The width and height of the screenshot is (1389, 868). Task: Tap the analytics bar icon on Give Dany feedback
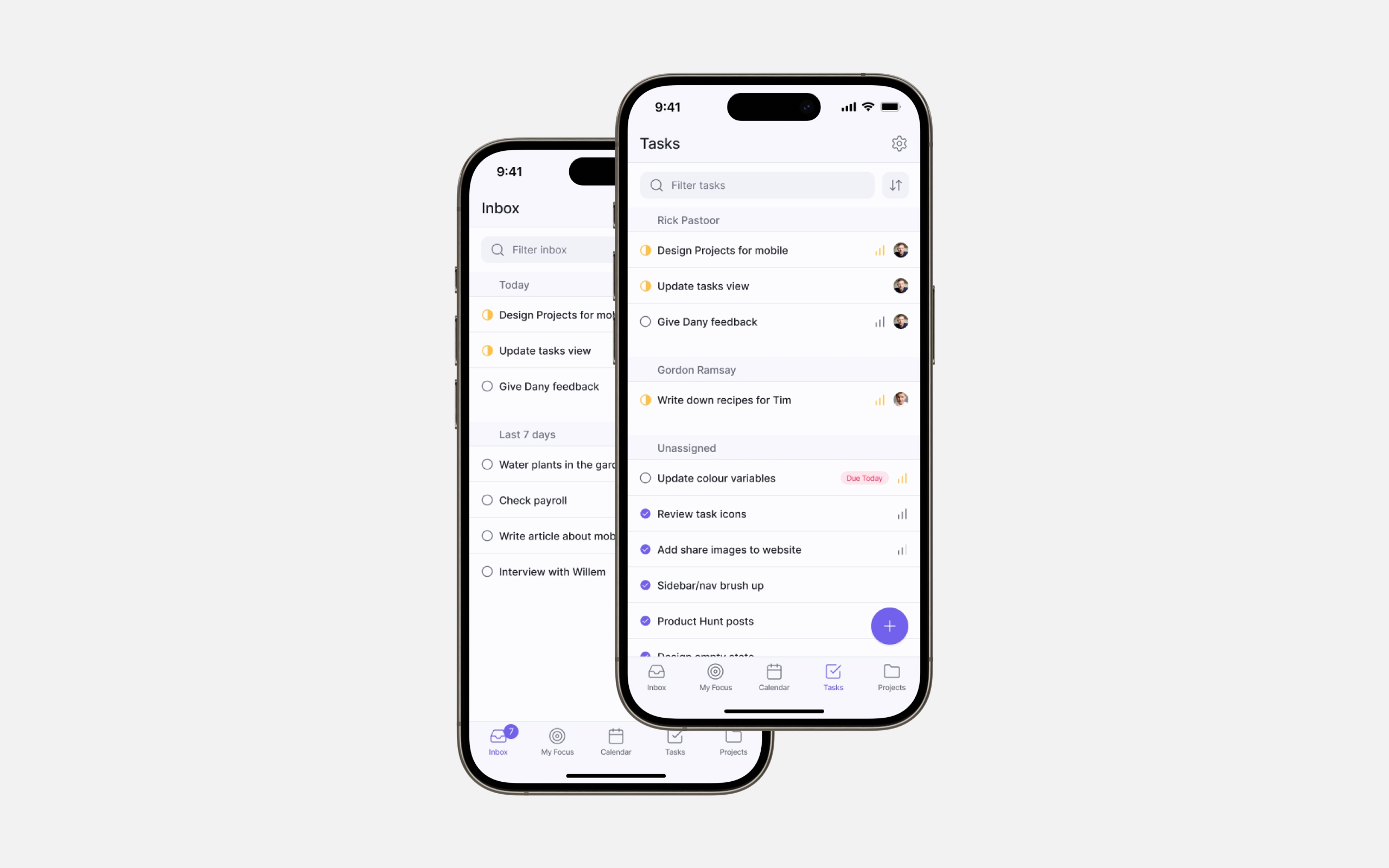pyautogui.click(x=880, y=321)
